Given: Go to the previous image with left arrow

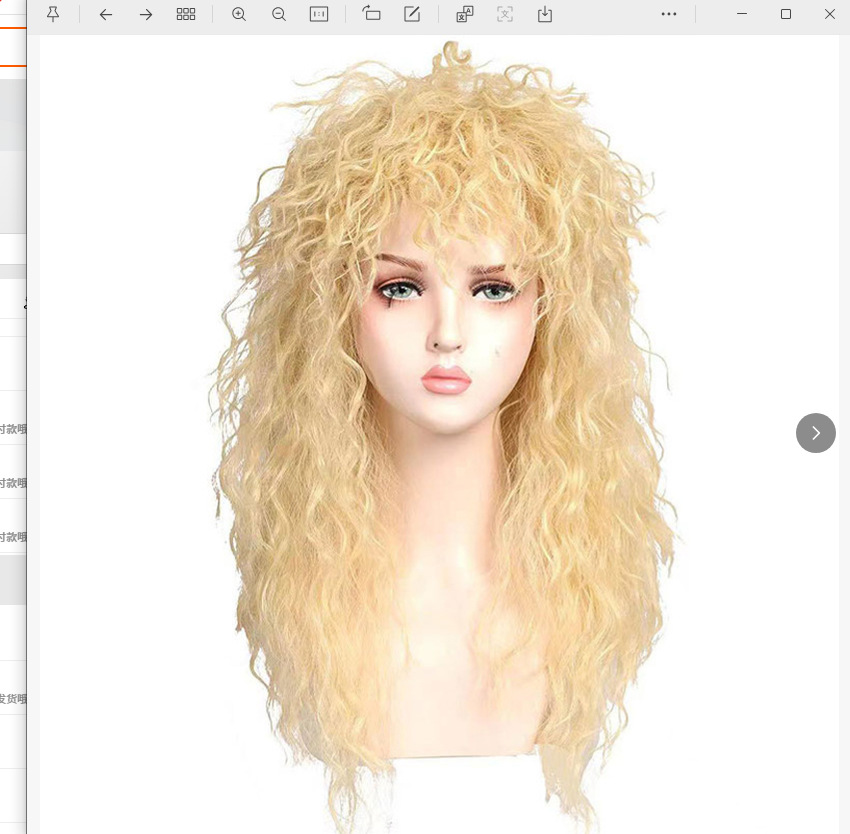Looking at the screenshot, I should (106, 14).
